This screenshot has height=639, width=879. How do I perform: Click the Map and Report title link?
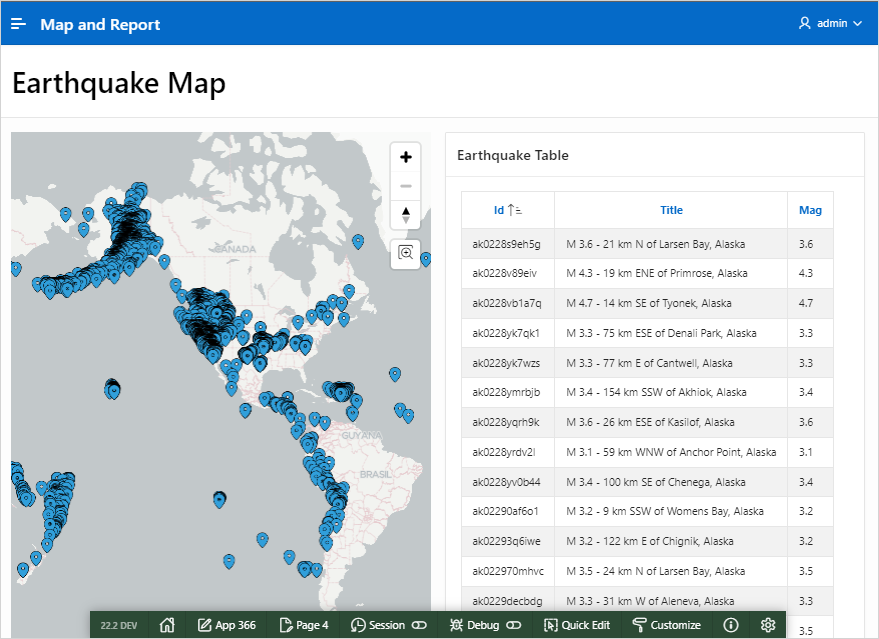tap(100, 24)
